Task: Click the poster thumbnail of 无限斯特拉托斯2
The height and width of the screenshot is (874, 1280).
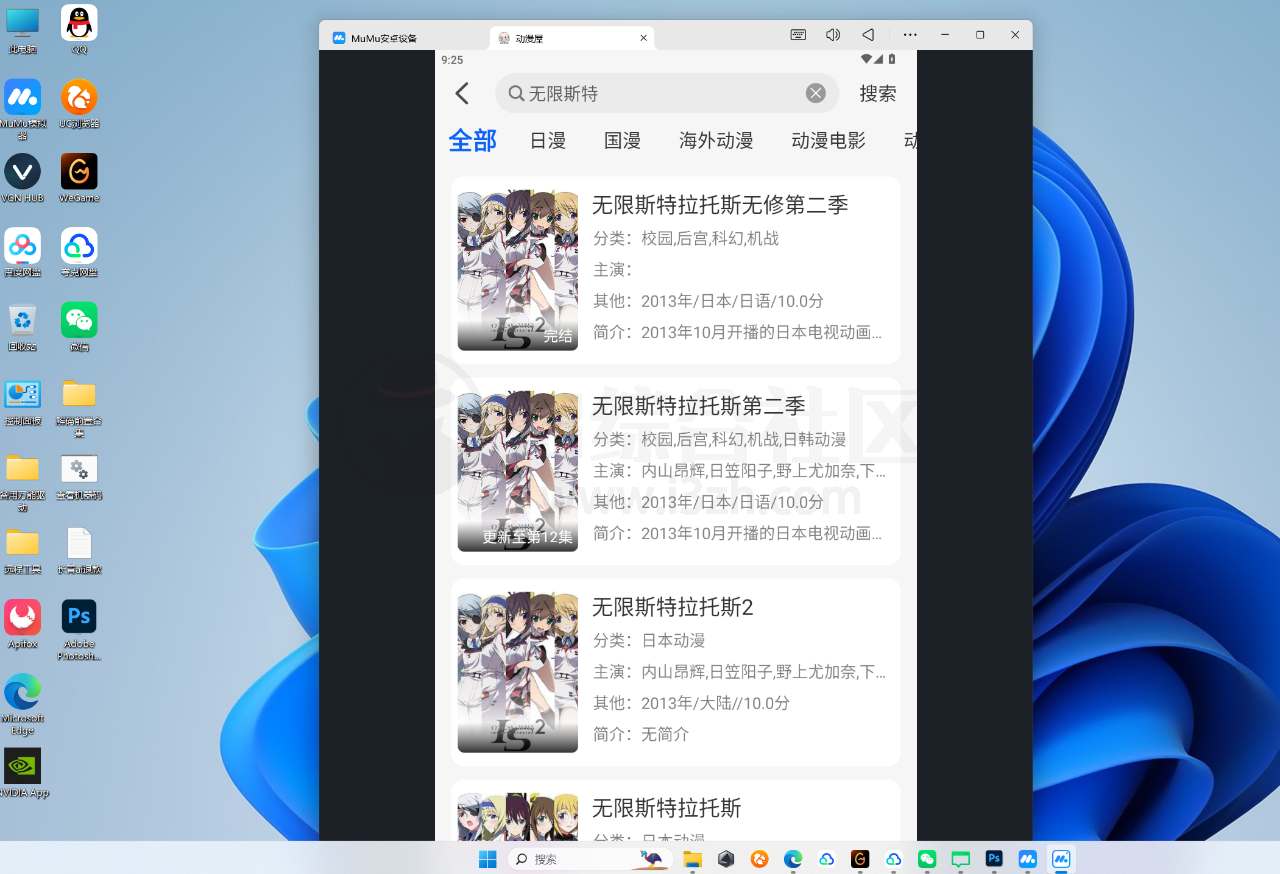Action: click(517, 671)
